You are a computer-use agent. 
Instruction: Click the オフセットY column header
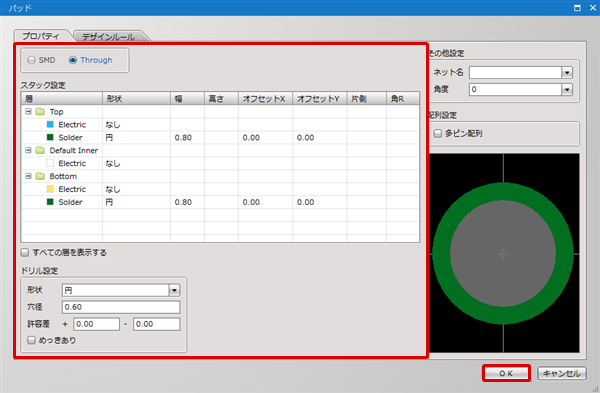[320, 98]
